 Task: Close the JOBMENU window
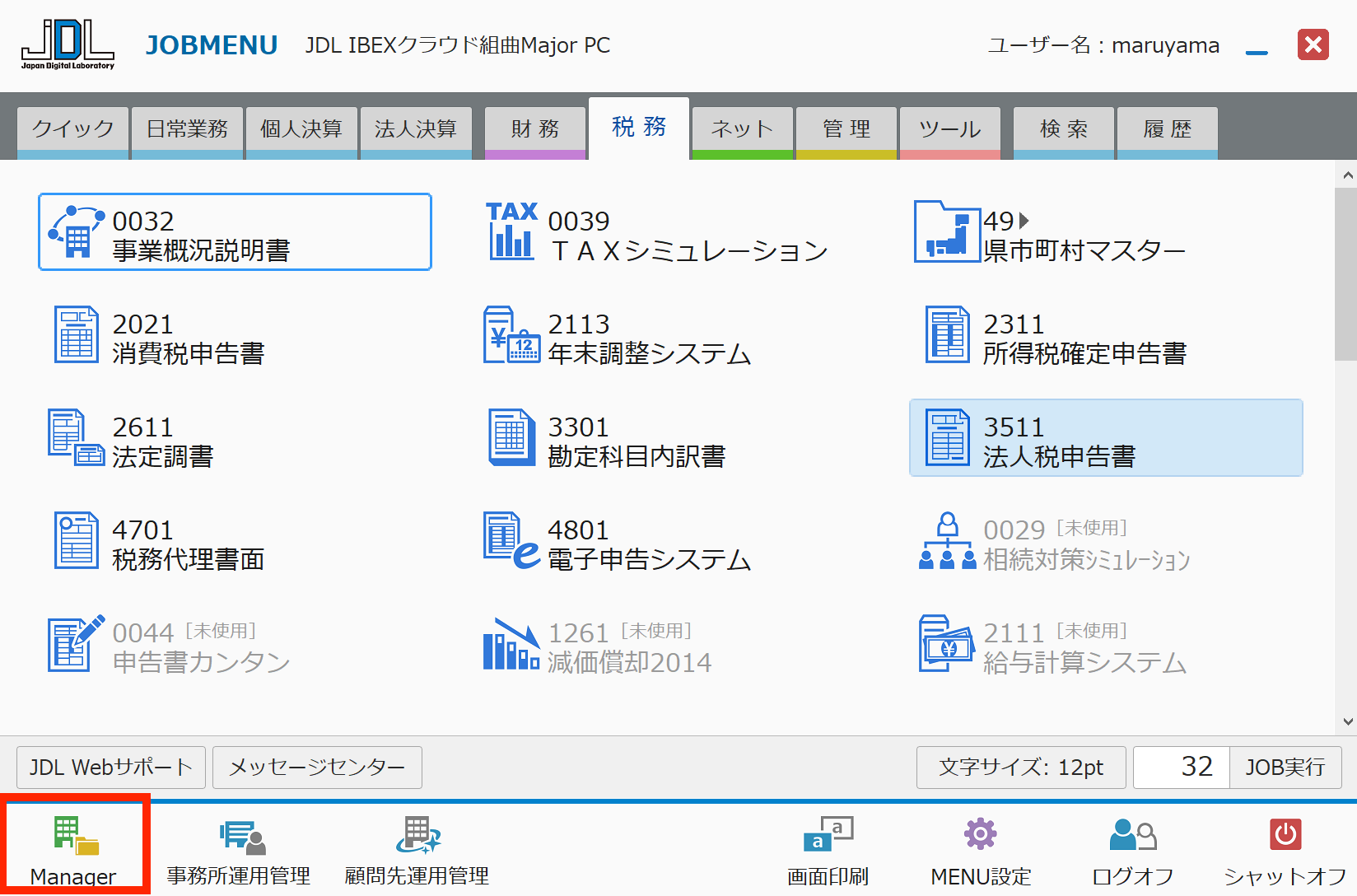[1313, 44]
